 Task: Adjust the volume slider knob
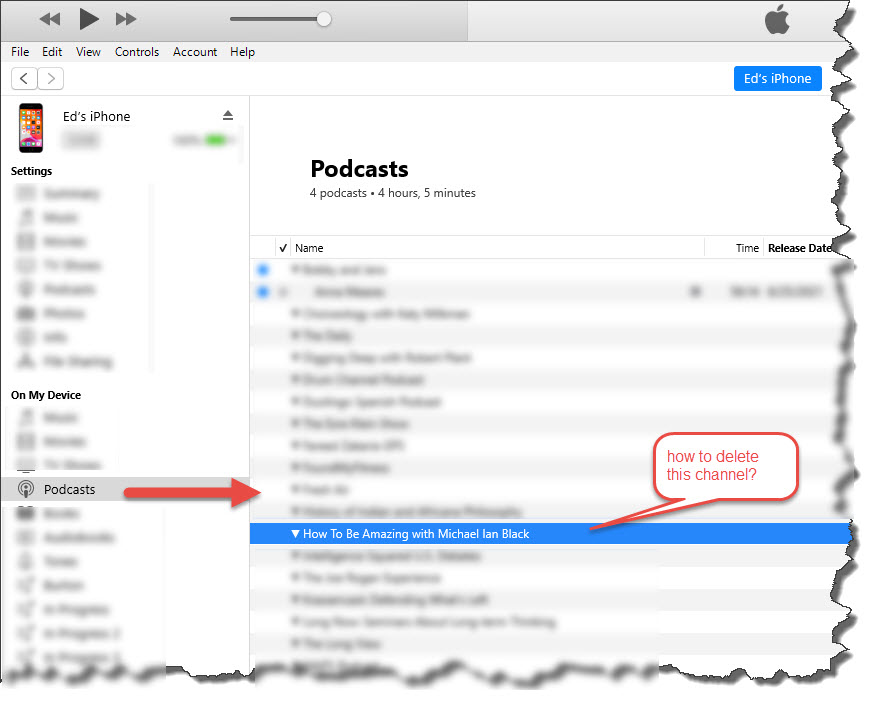coord(323,19)
